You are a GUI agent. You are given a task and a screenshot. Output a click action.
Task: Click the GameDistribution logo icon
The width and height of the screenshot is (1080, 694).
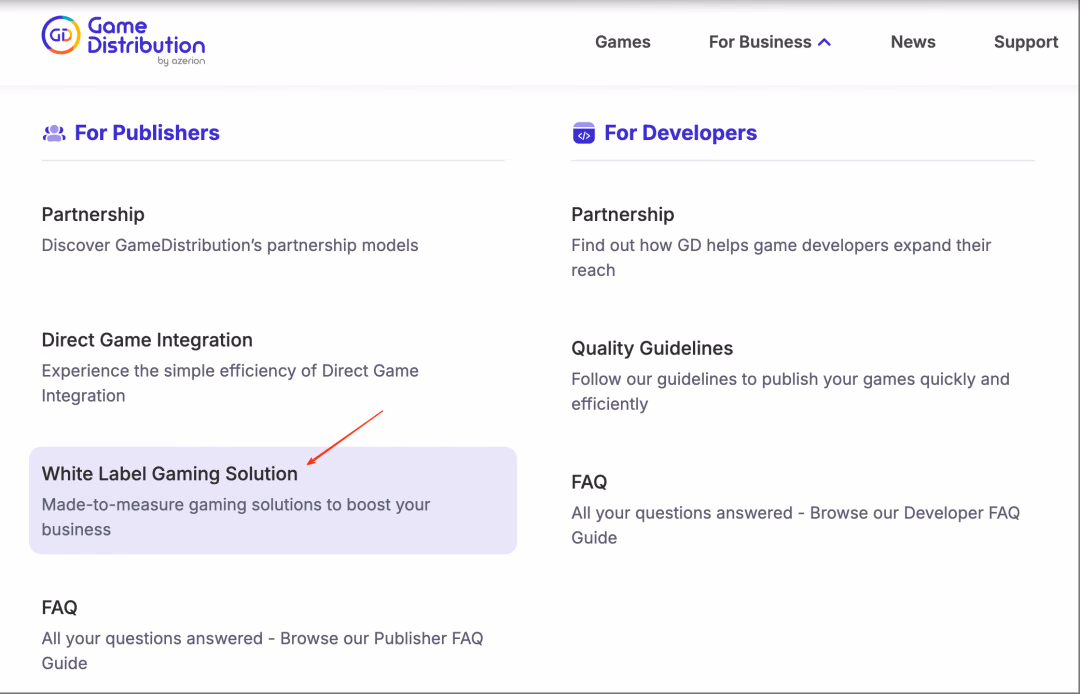[x=61, y=35]
